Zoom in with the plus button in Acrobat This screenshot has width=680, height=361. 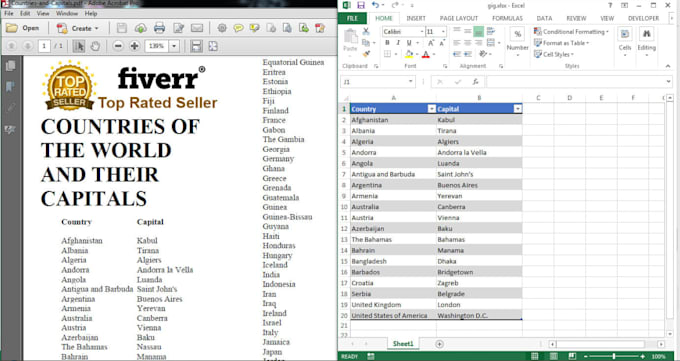(134, 46)
